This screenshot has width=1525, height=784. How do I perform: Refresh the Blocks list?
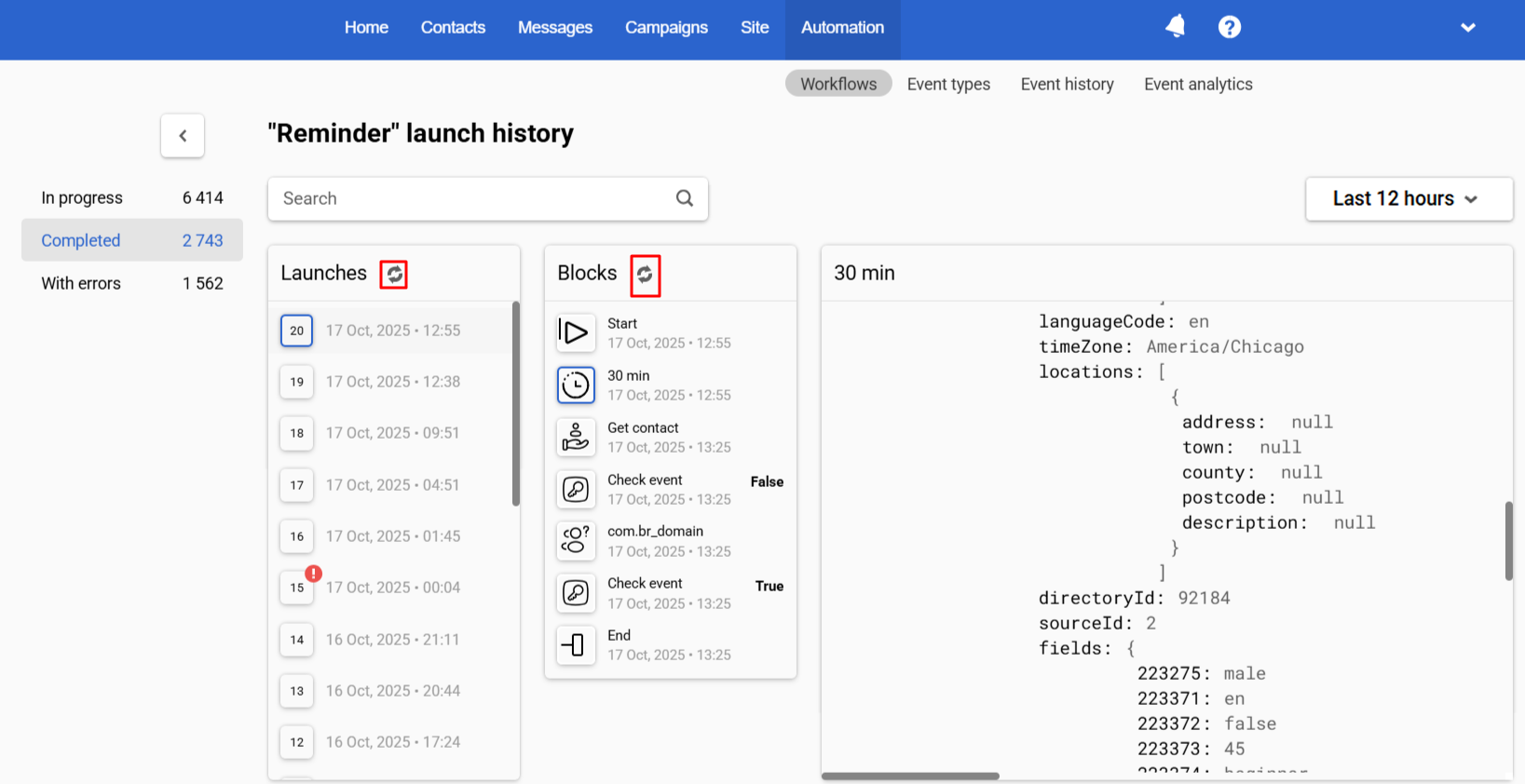(x=645, y=276)
